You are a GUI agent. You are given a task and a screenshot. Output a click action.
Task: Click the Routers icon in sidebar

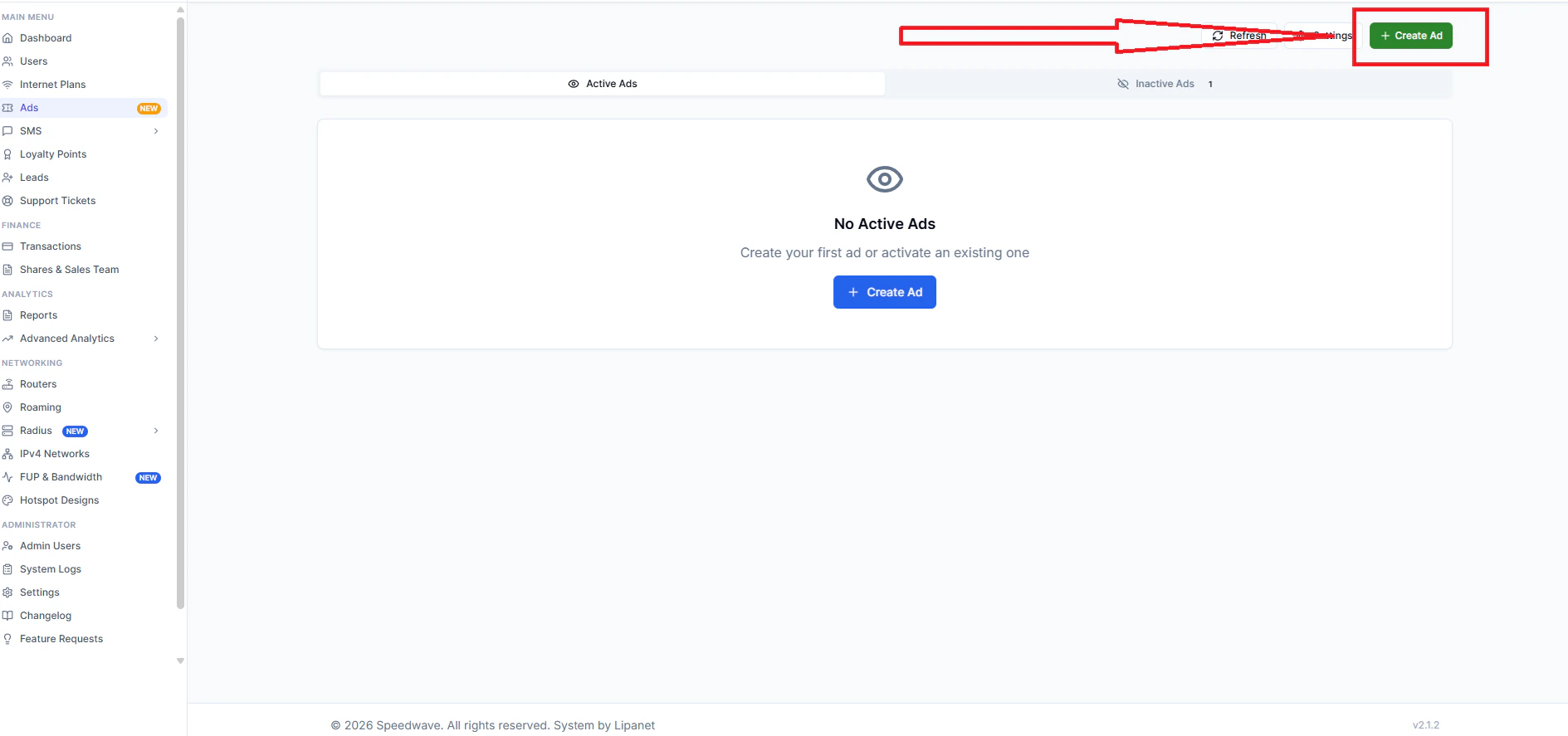[7, 384]
